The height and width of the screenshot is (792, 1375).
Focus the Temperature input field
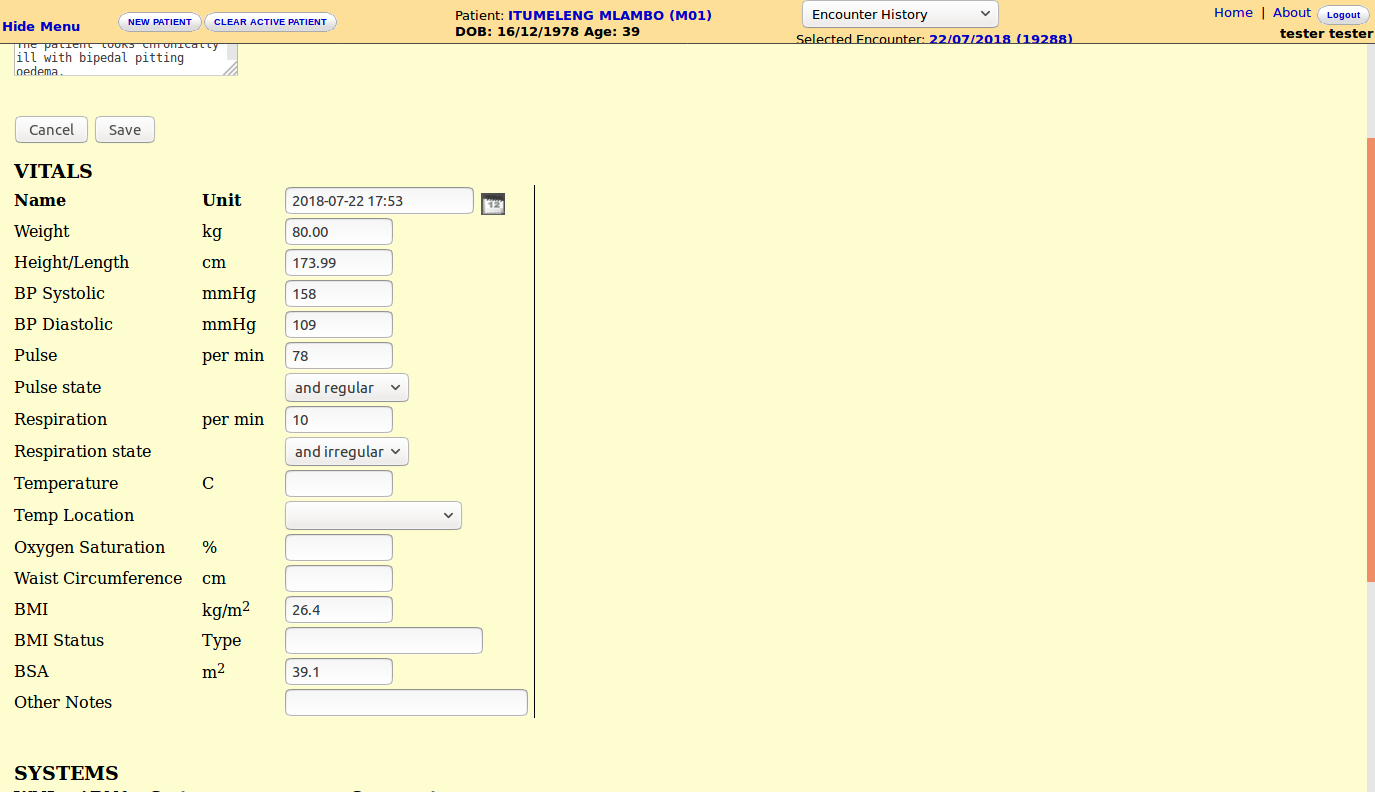click(339, 484)
